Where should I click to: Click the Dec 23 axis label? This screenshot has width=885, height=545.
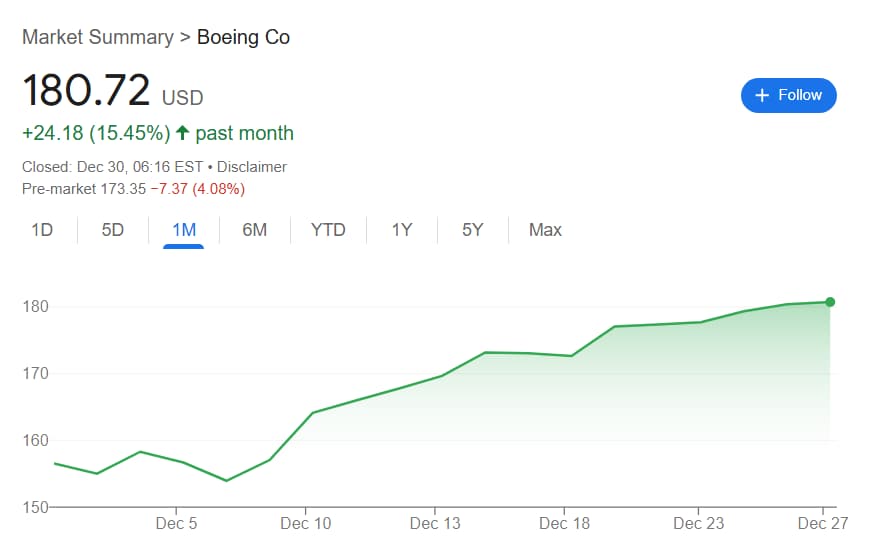click(699, 524)
